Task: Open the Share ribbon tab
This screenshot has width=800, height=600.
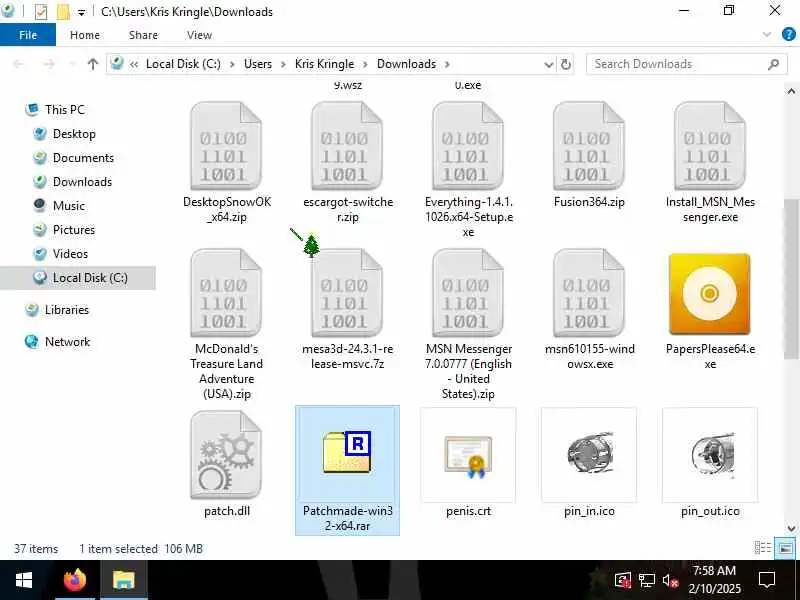Action: tap(143, 35)
